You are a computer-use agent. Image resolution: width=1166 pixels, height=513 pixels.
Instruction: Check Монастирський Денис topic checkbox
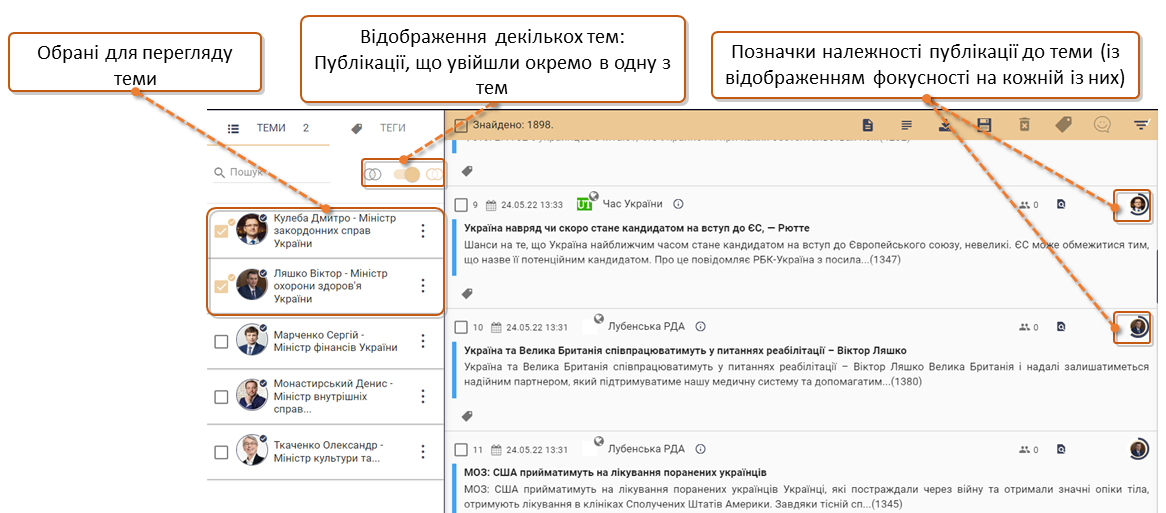(x=221, y=397)
